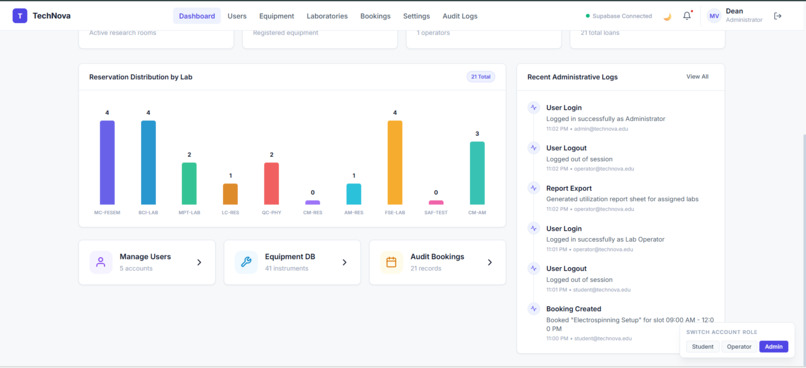This screenshot has width=806, height=368.
Task: Click 'Generated utilization report sheet' log description
Action: pyautogui.click(x=622, y=199)
